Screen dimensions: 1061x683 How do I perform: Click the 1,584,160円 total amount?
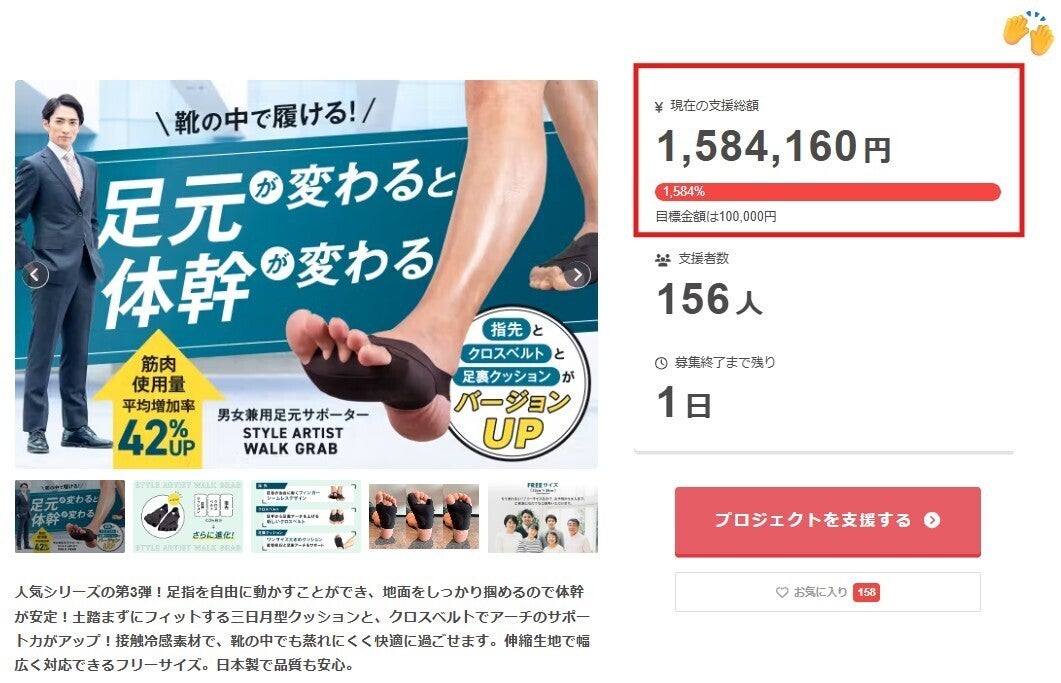(x=773, y=146)
